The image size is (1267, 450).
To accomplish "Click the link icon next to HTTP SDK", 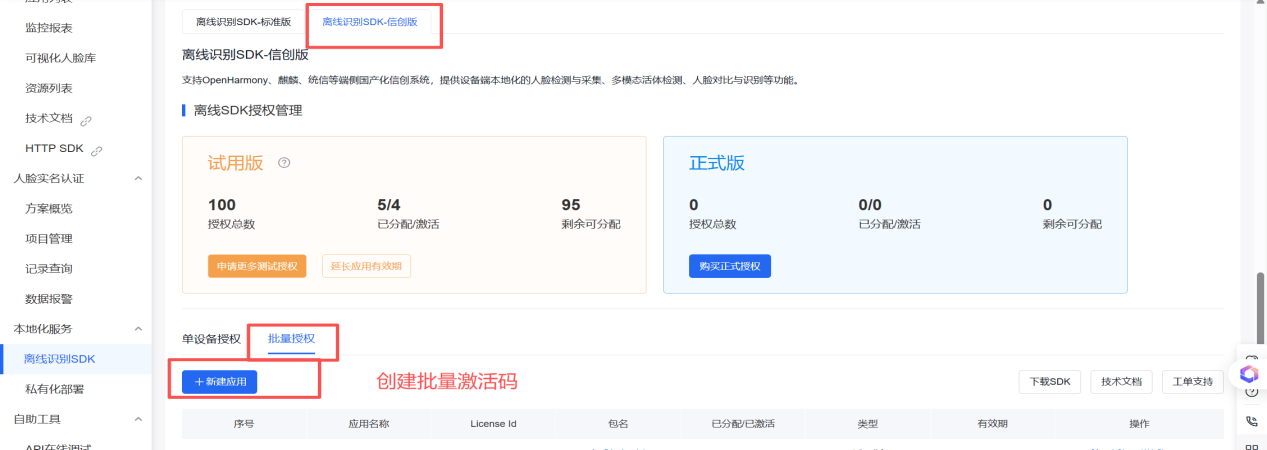I will point(97,151).
